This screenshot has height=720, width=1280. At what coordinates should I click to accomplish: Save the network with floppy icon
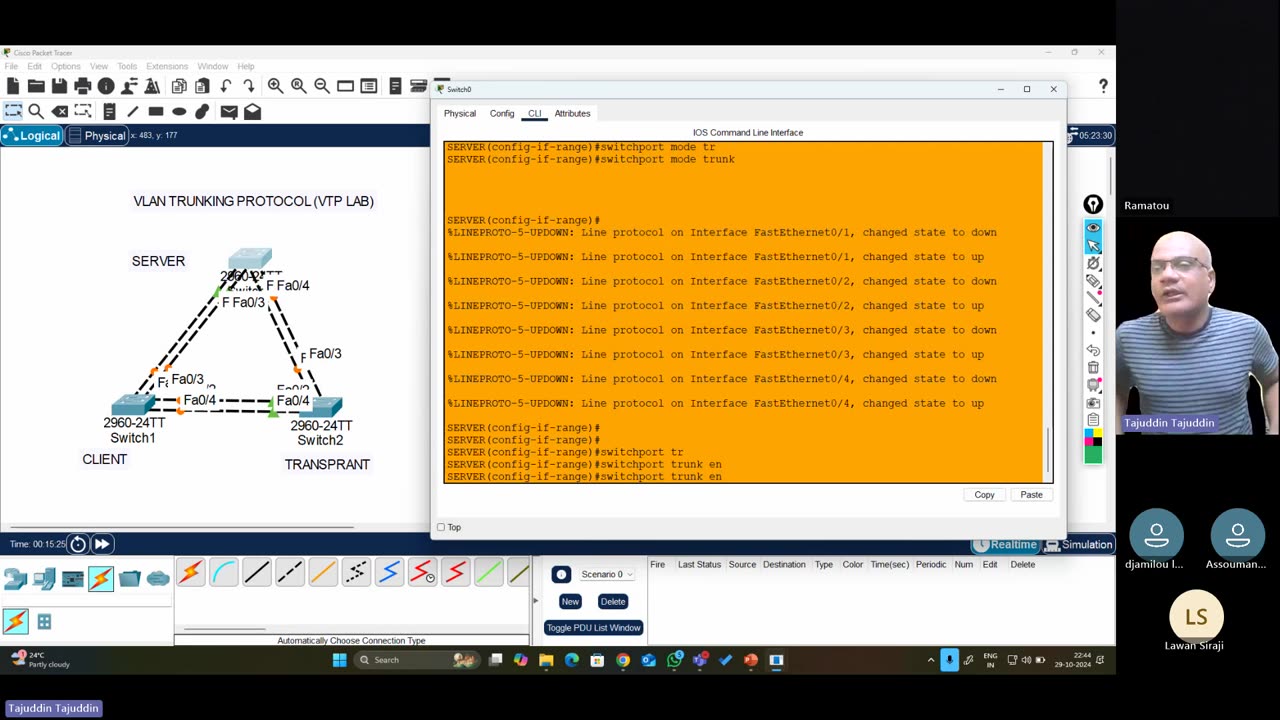tap(59, 86)
